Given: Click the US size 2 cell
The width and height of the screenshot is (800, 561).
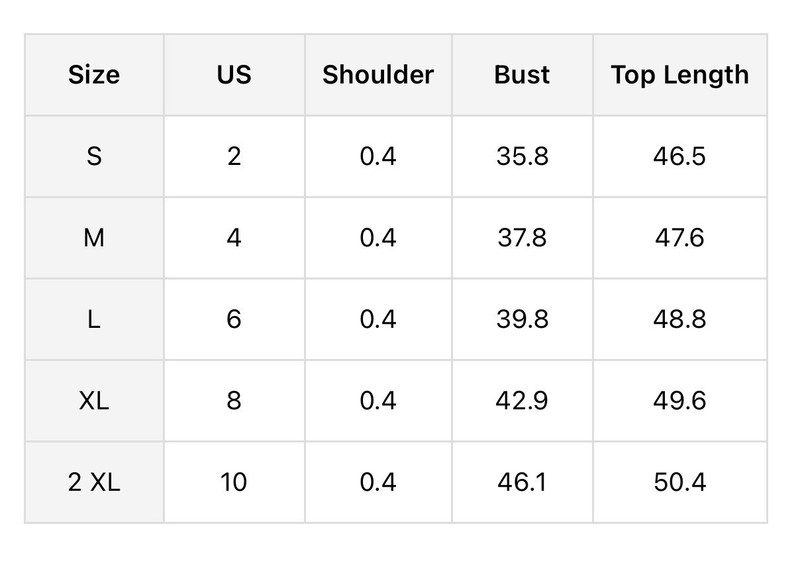Looking at the screenshot, I should tap(234, 156).
